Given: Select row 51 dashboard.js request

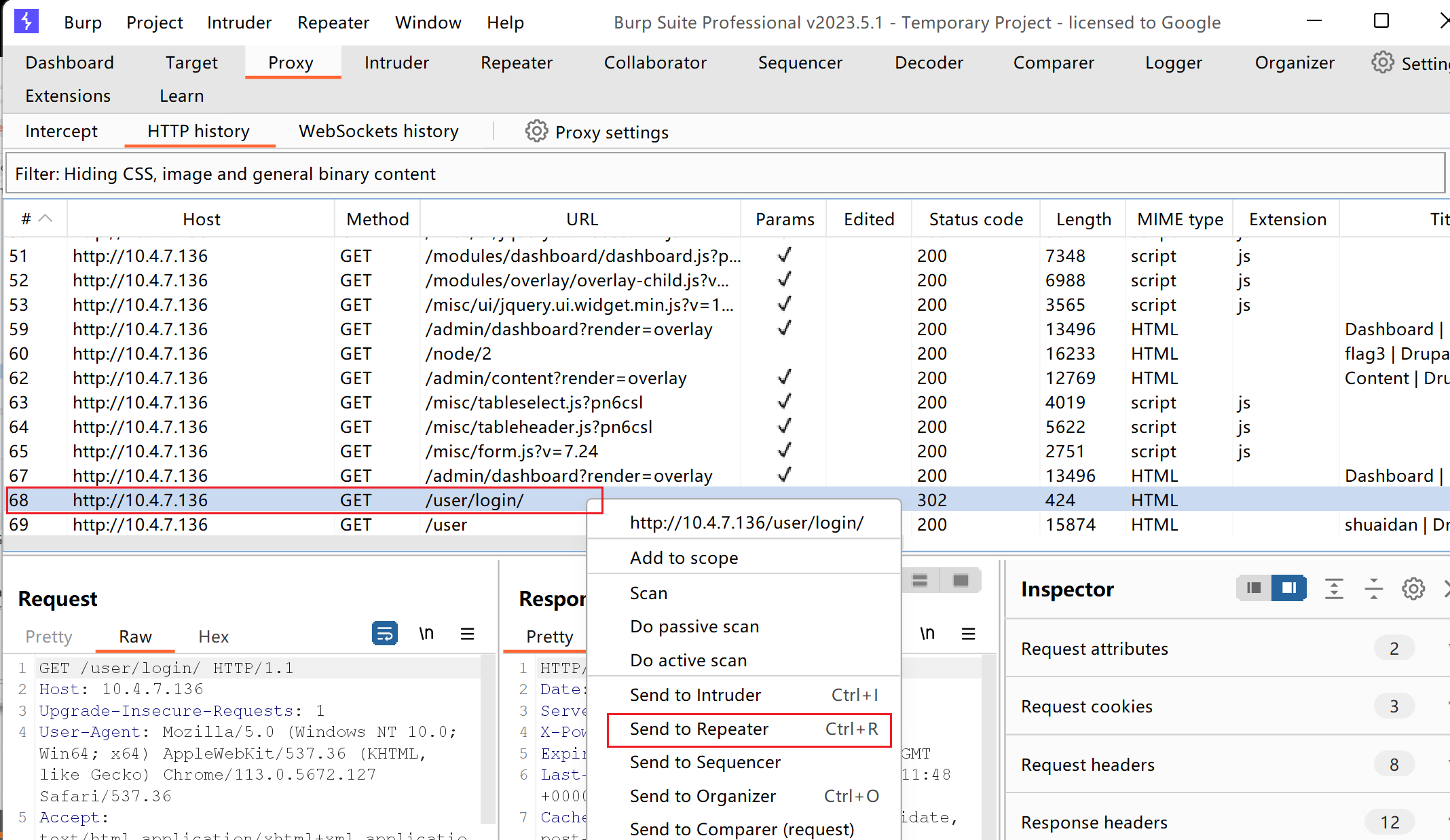Looking at the screenshot, I should pos(726,256).
